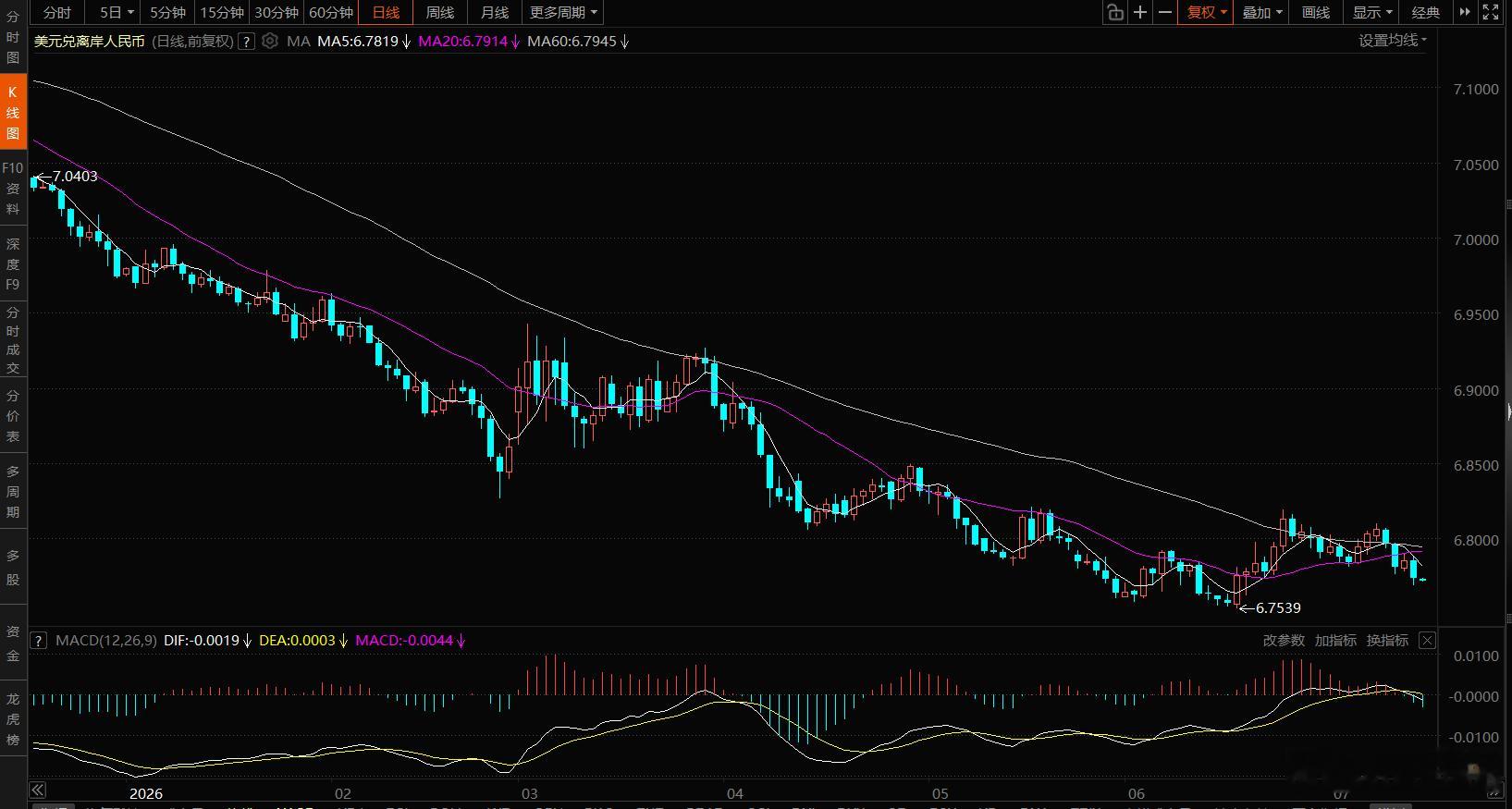Open MACD indicator help question mark

[x=39, y=640]
